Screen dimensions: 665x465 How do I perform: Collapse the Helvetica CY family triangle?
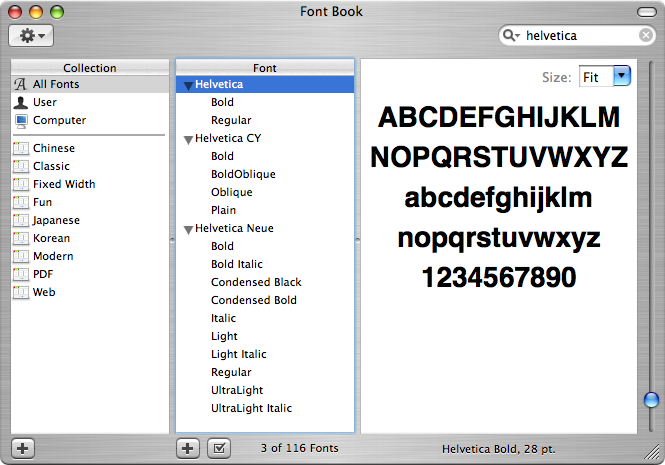188,140
